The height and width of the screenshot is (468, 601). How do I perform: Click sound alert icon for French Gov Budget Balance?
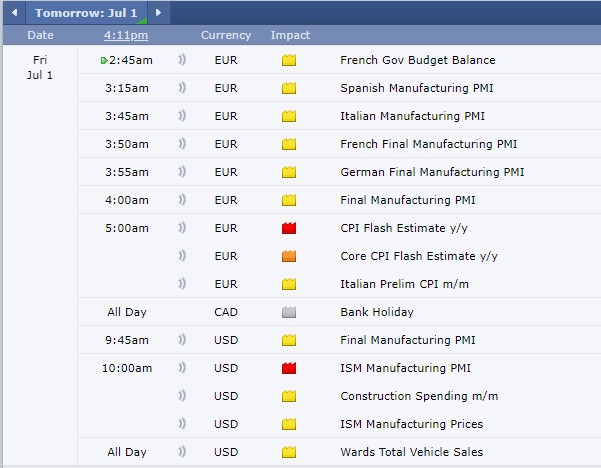181,60
